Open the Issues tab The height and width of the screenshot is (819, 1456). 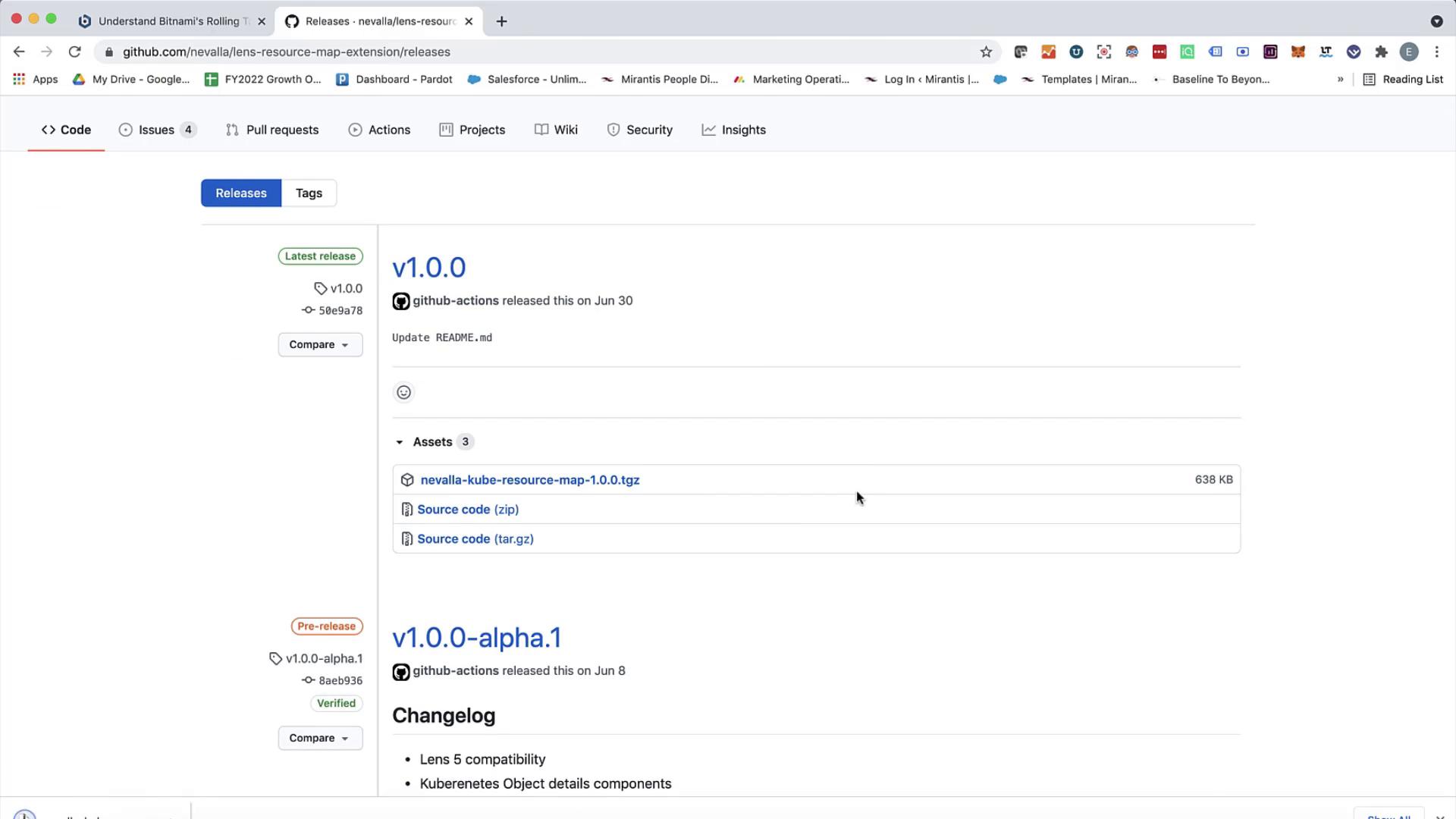click(157, 130)
